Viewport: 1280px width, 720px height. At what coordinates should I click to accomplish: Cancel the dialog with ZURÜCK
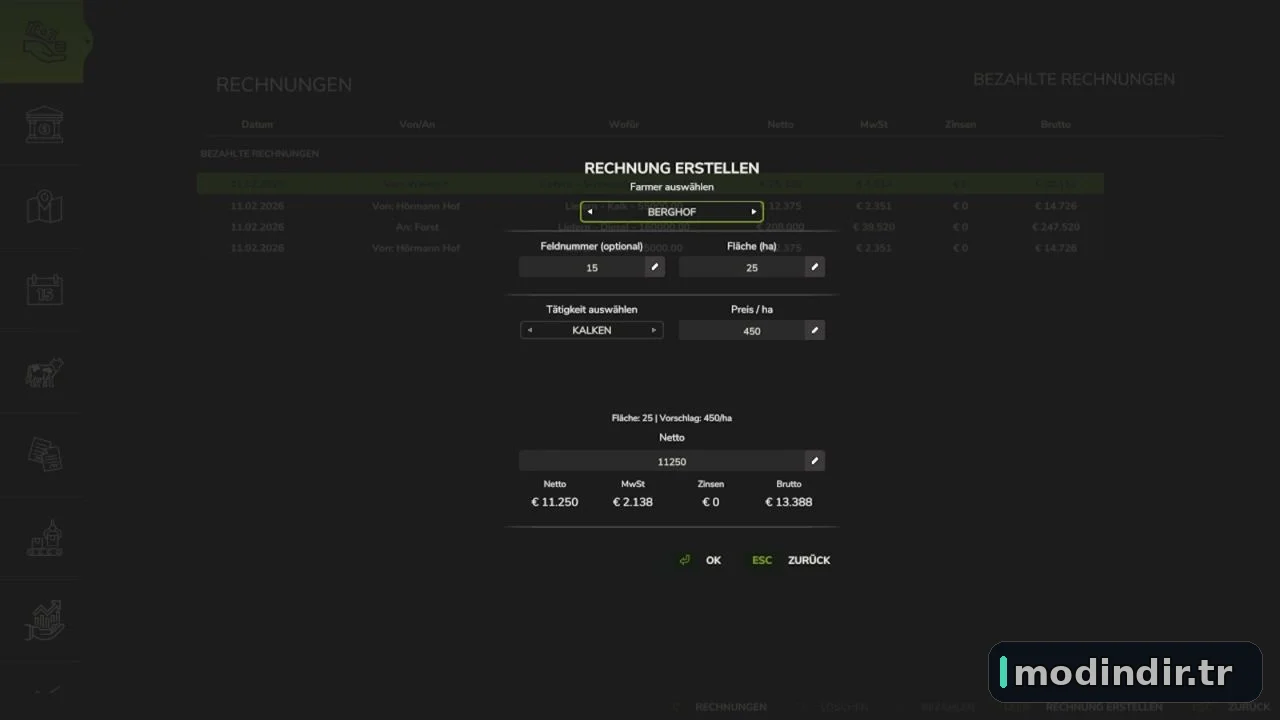click(x=809, y=560)
